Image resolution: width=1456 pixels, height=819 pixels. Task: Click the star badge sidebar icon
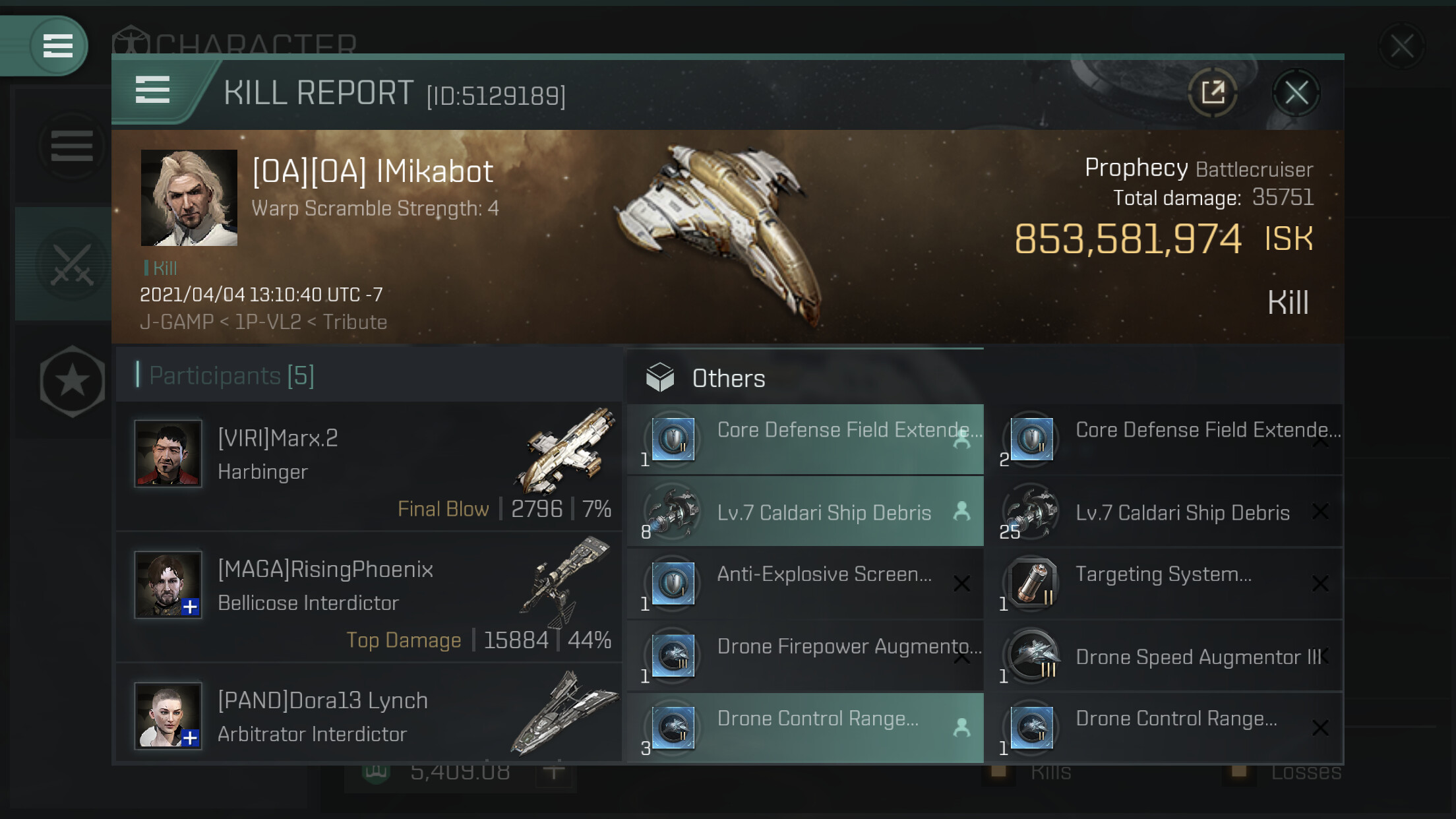point(72,381)
